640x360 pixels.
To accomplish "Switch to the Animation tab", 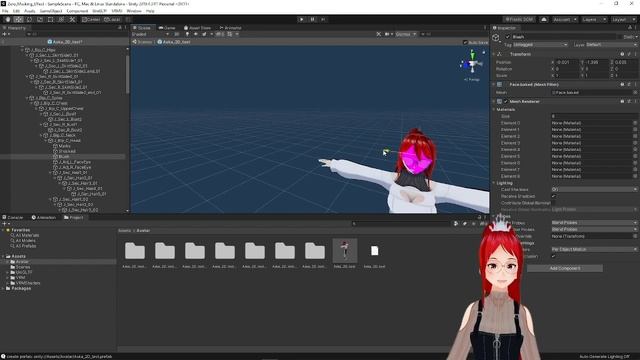I will pyautogui.click(x=44, y=217).
